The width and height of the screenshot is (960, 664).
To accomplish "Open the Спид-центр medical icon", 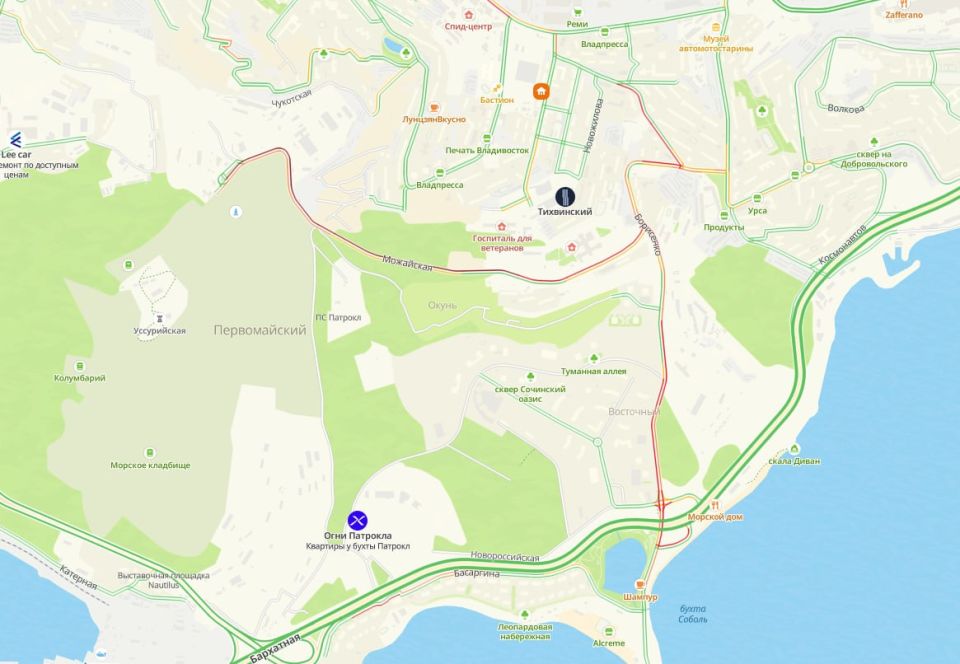I will [x=469, y=15].
